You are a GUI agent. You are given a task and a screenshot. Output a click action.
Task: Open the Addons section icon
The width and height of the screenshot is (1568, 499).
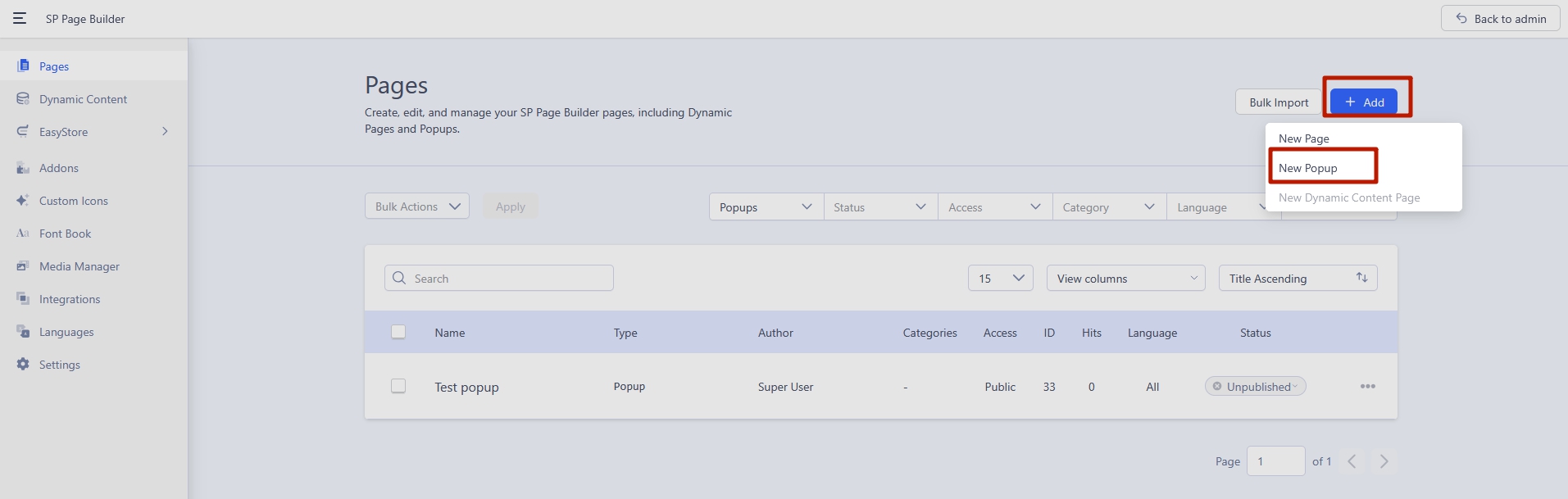point(23,168)
